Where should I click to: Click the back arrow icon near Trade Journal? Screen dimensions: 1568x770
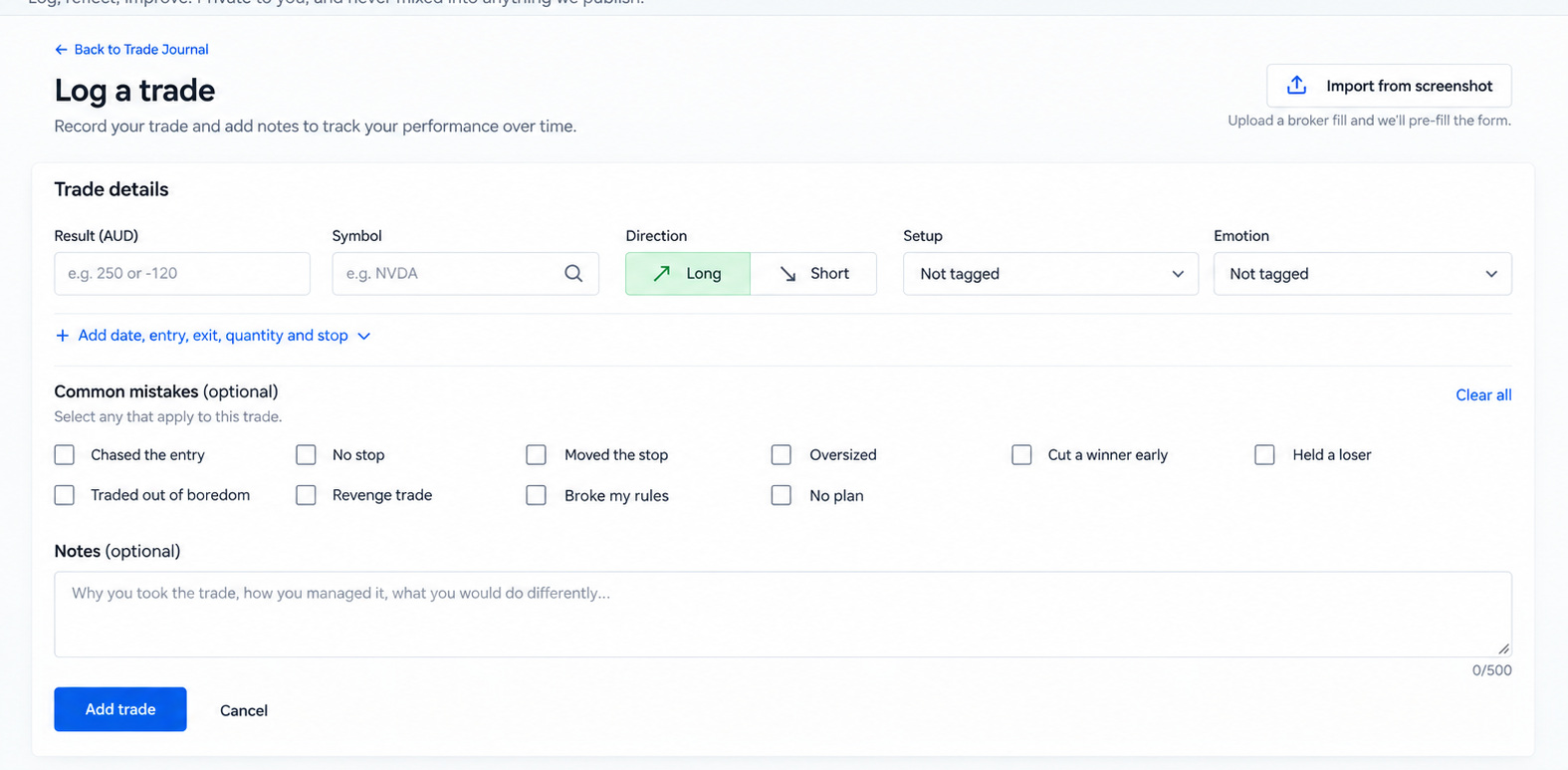[x=61, y=50]
